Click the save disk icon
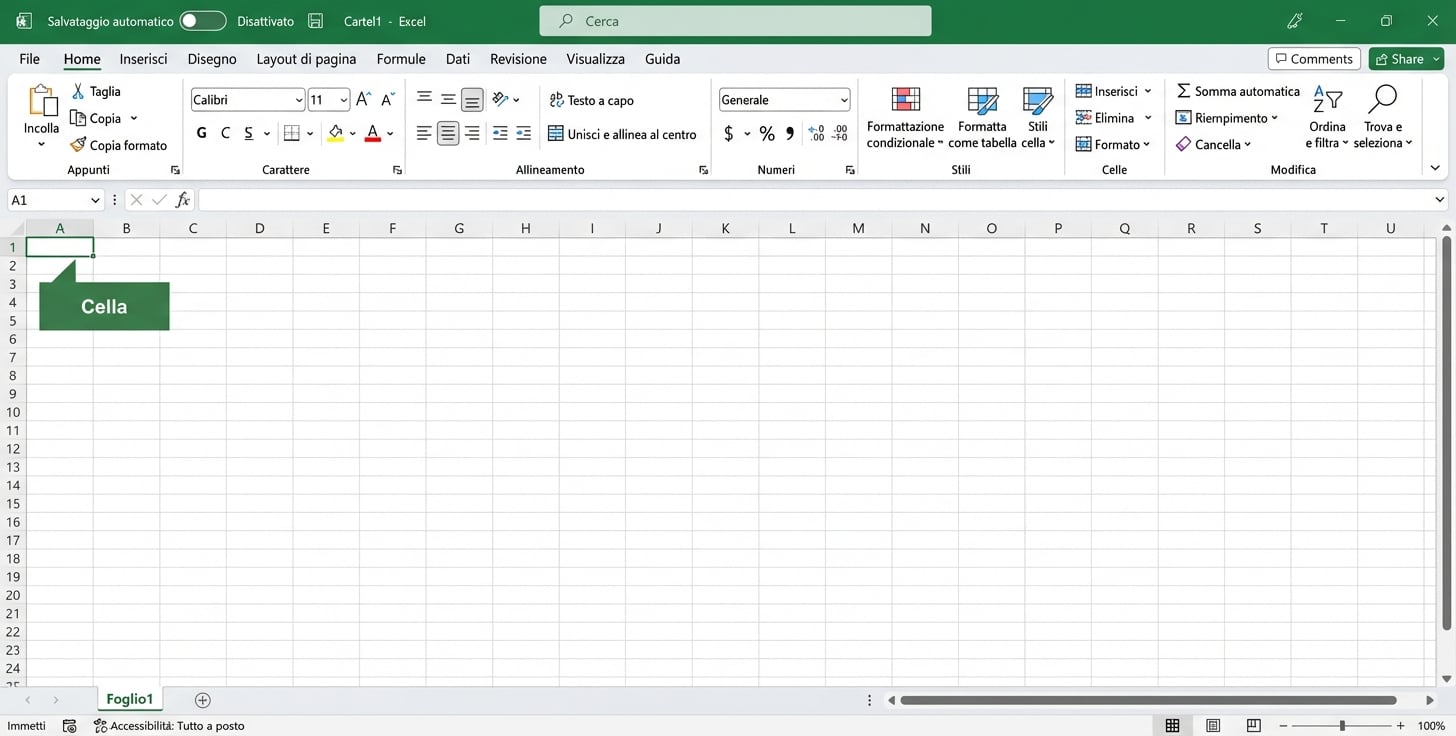The height and width of the screenshot is (736, 1456). pyautogui.click(x=316, y=21)
